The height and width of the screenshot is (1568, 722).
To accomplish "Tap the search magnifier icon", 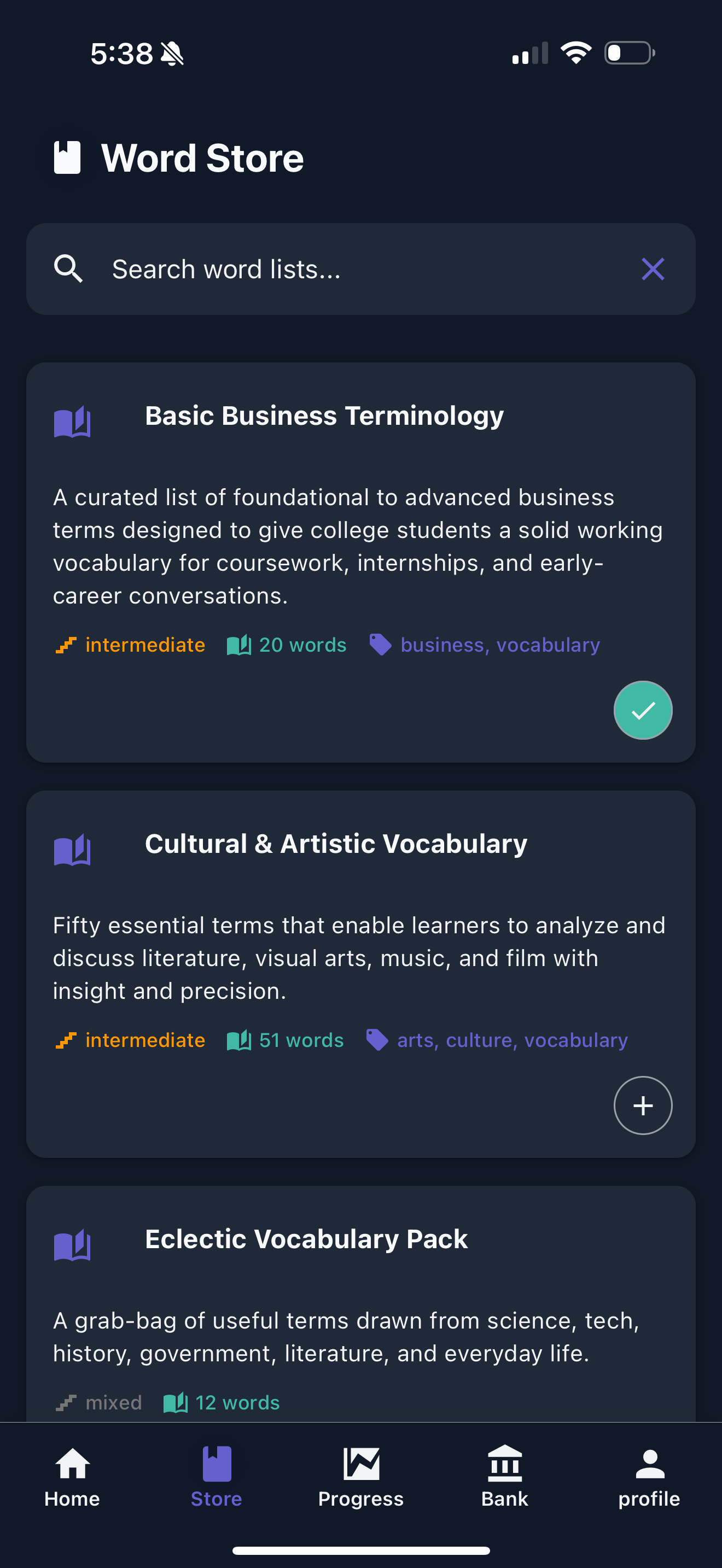I will point(68,268).
